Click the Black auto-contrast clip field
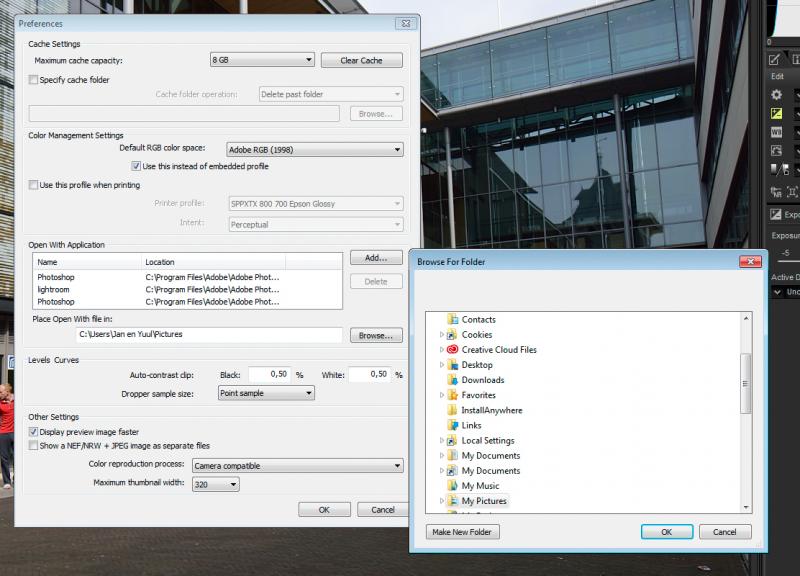 click(270, 374)
